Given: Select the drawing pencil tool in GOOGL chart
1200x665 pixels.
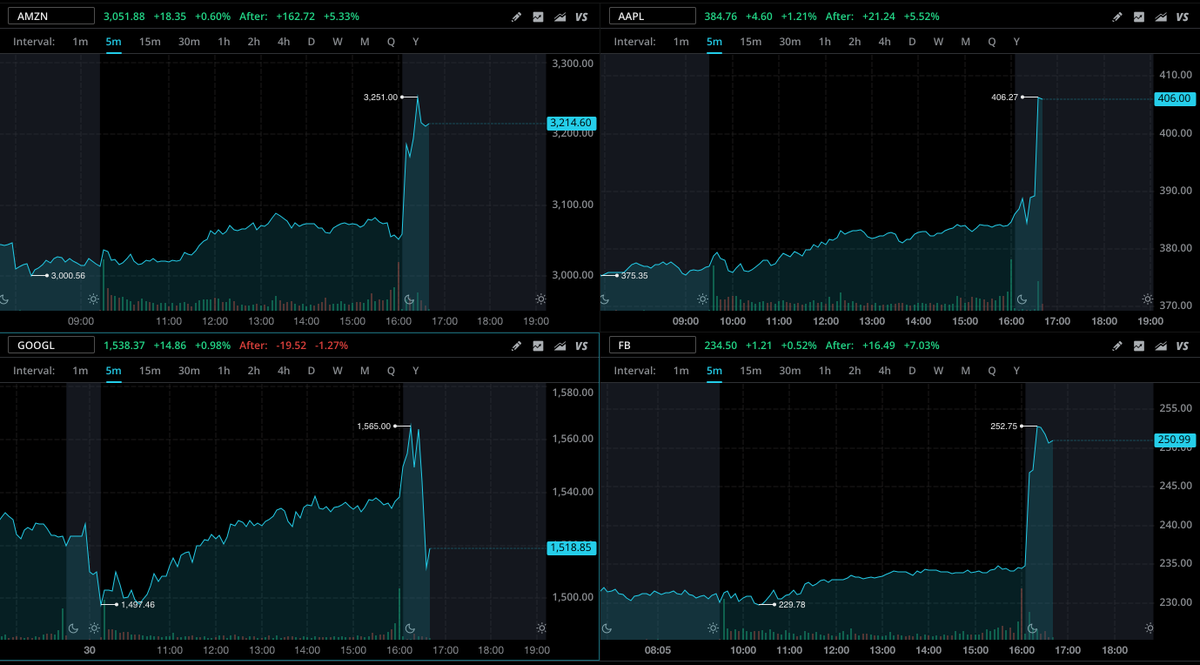Looking at the screenshot, I should pyautogui.click(x=516, y=346).
